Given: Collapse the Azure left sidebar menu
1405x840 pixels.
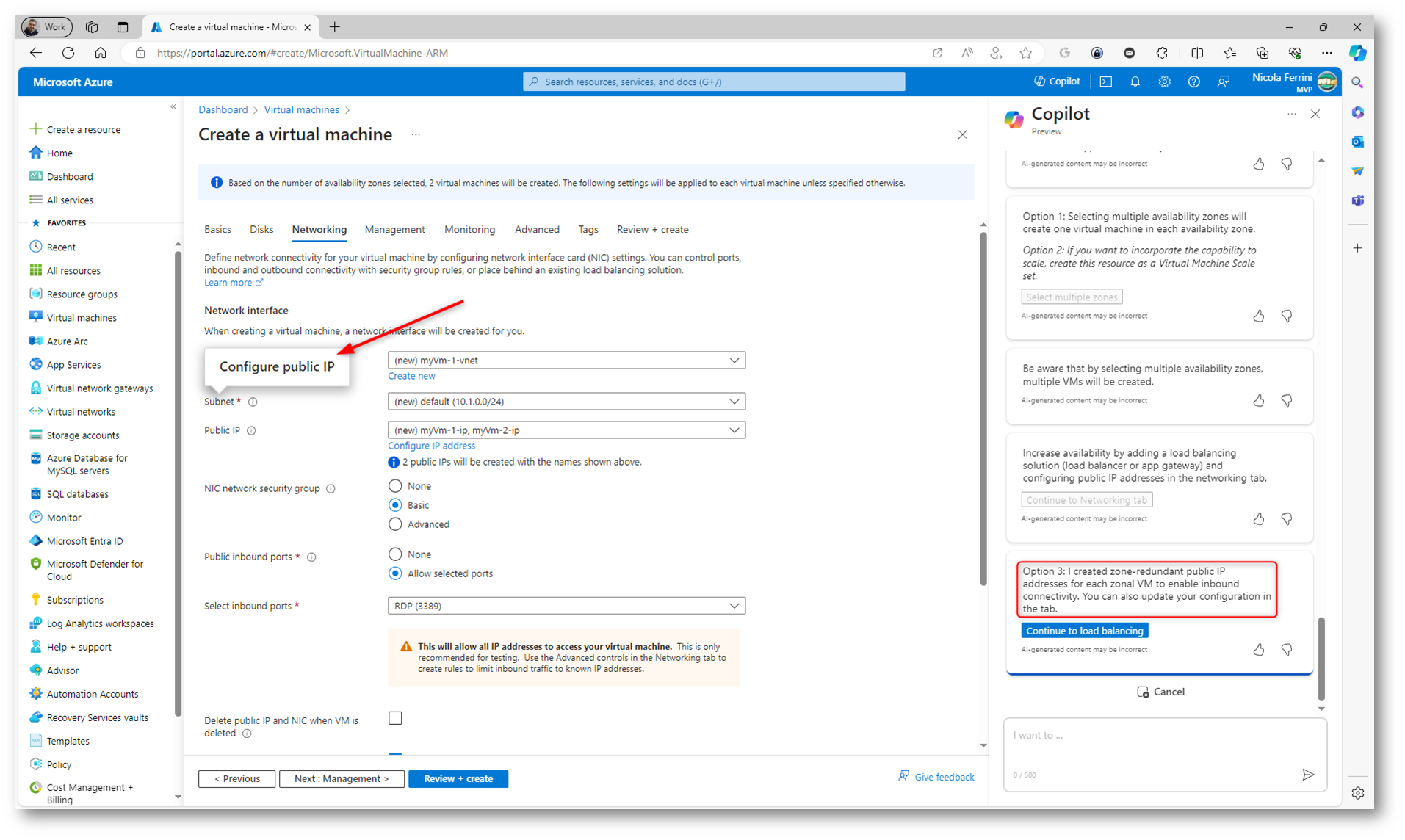Looking at the screenshot, I should tap(173, 107).
